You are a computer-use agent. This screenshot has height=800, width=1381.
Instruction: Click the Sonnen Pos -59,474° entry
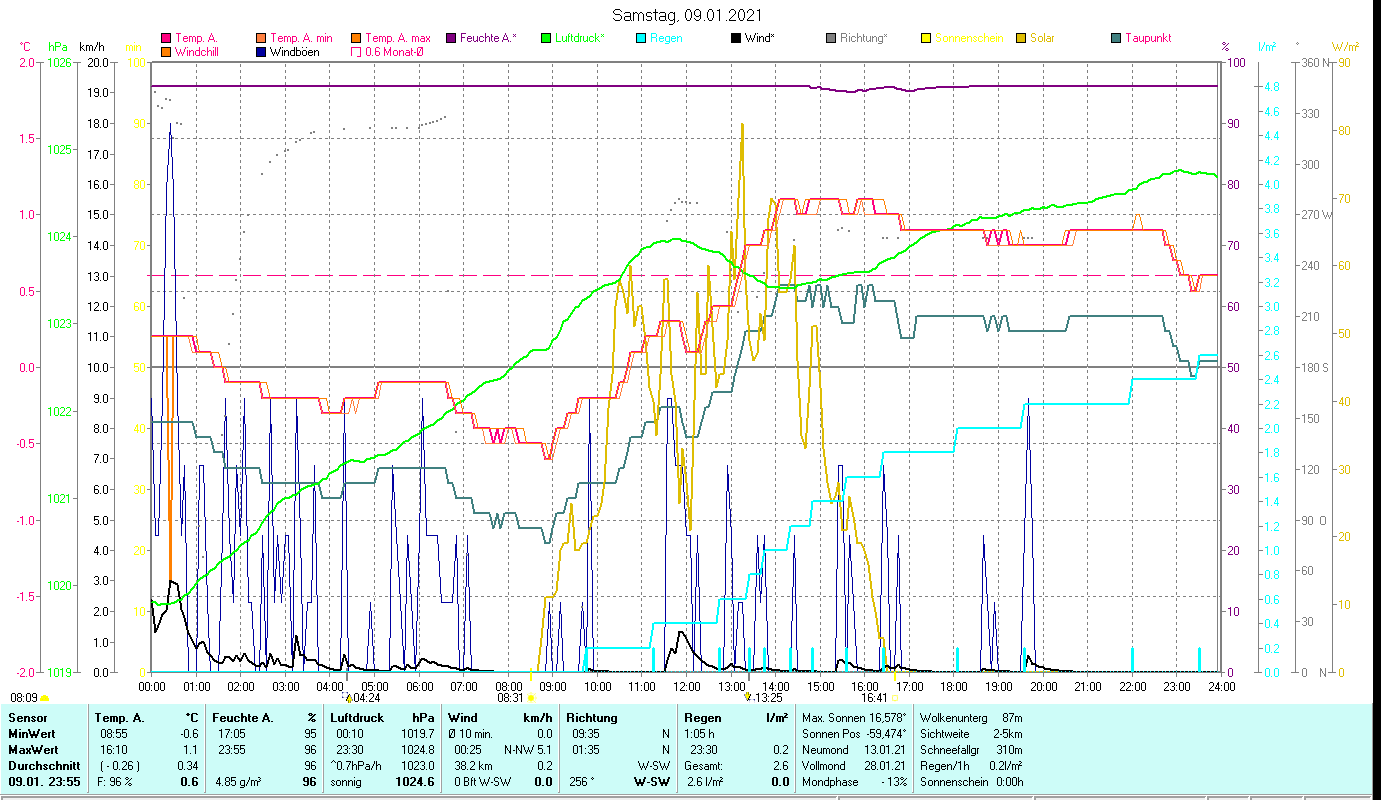tap(855, 734)
